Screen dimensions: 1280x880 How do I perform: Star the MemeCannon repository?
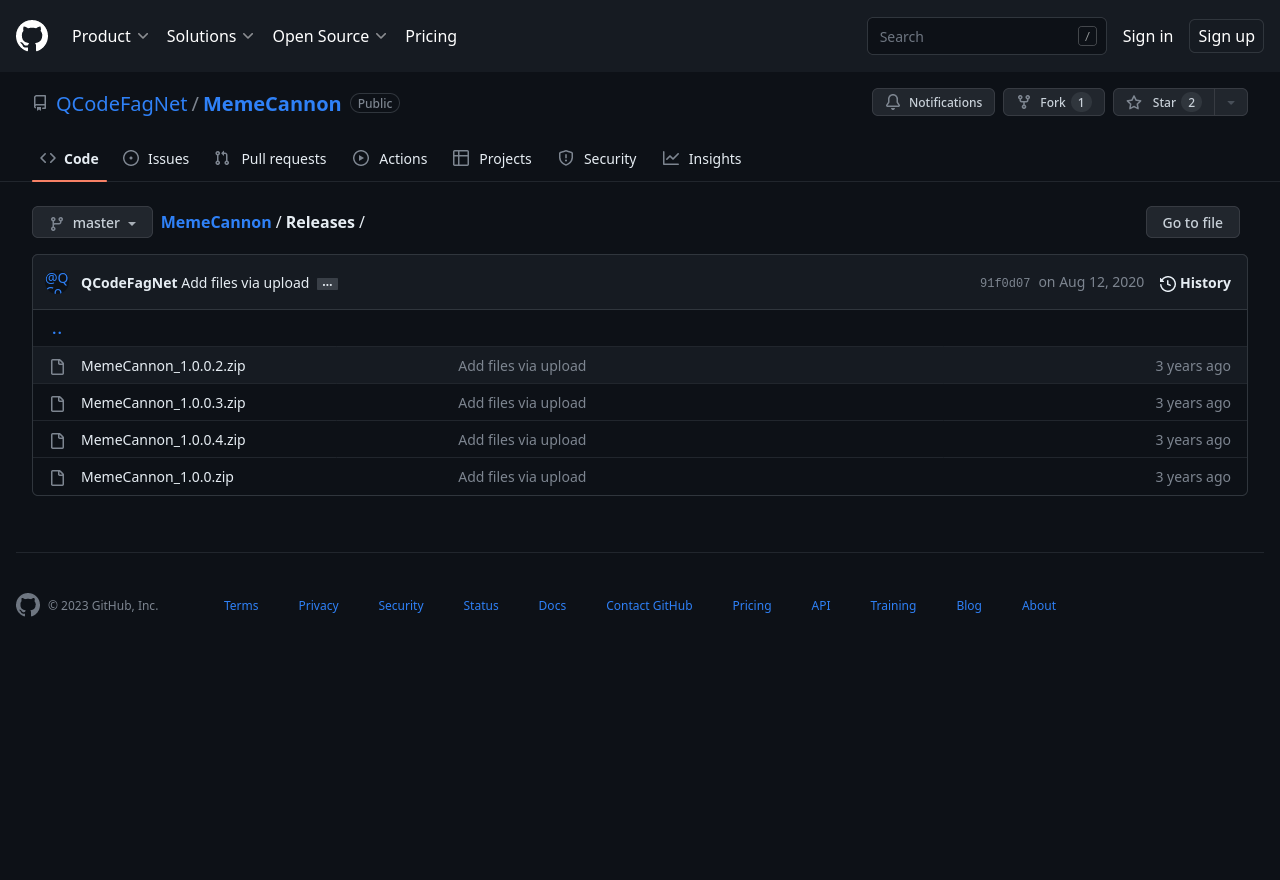1163,102
